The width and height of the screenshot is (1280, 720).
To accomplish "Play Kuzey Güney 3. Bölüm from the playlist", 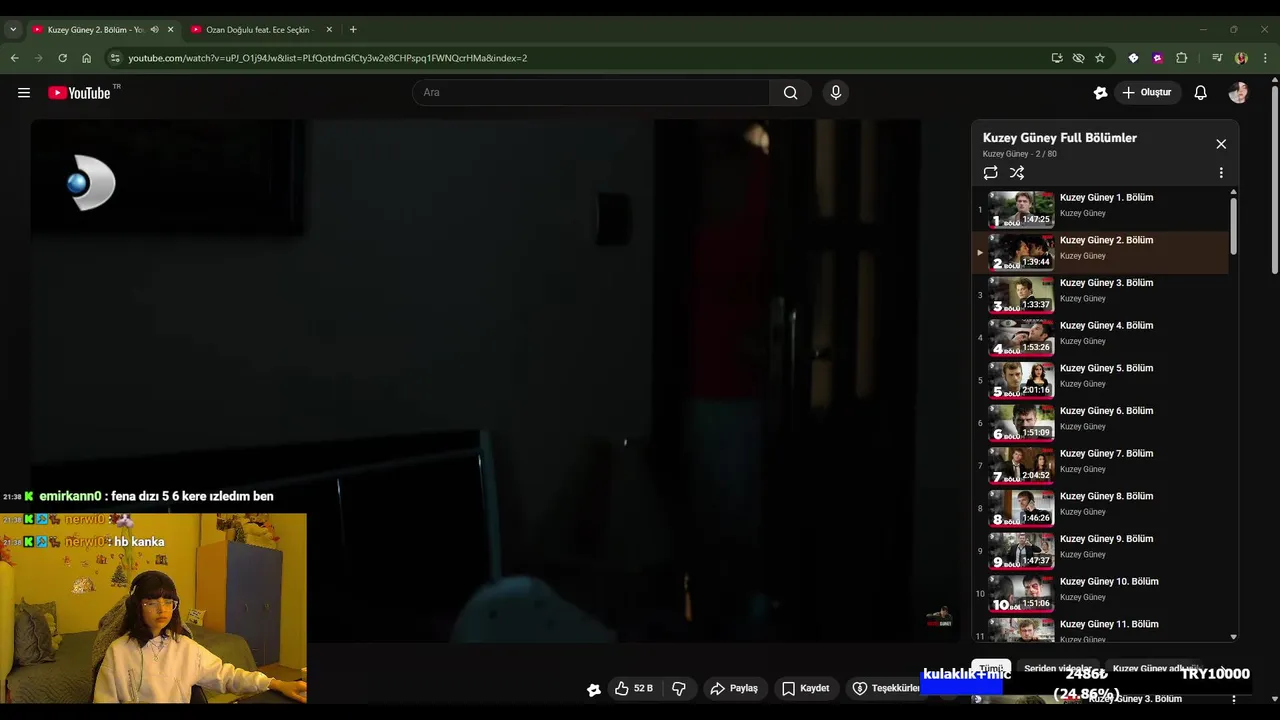I will pyautogui.click(x=1100, y=295).
